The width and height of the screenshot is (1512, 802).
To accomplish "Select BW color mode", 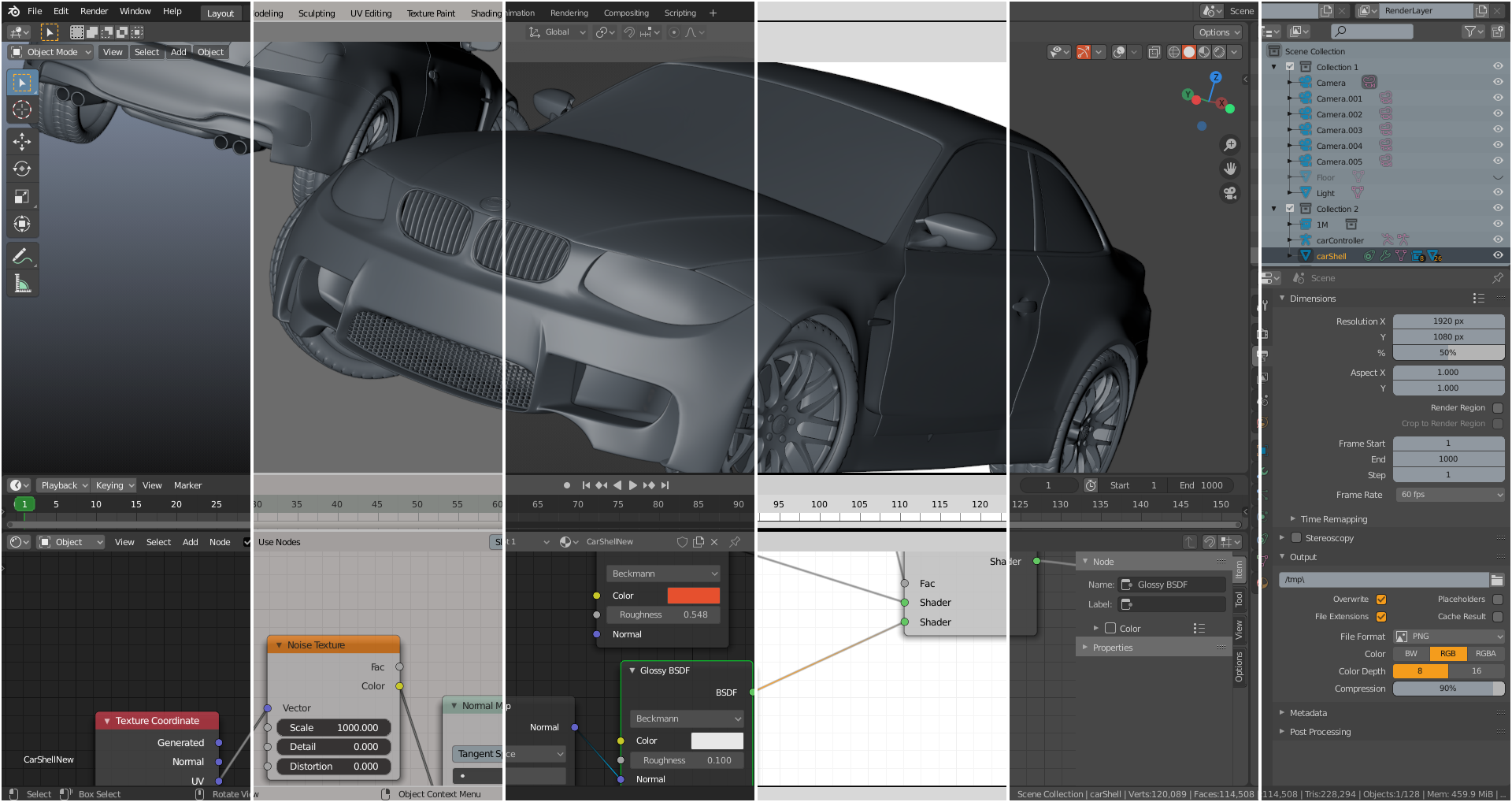I will (x=1411, y=654).
